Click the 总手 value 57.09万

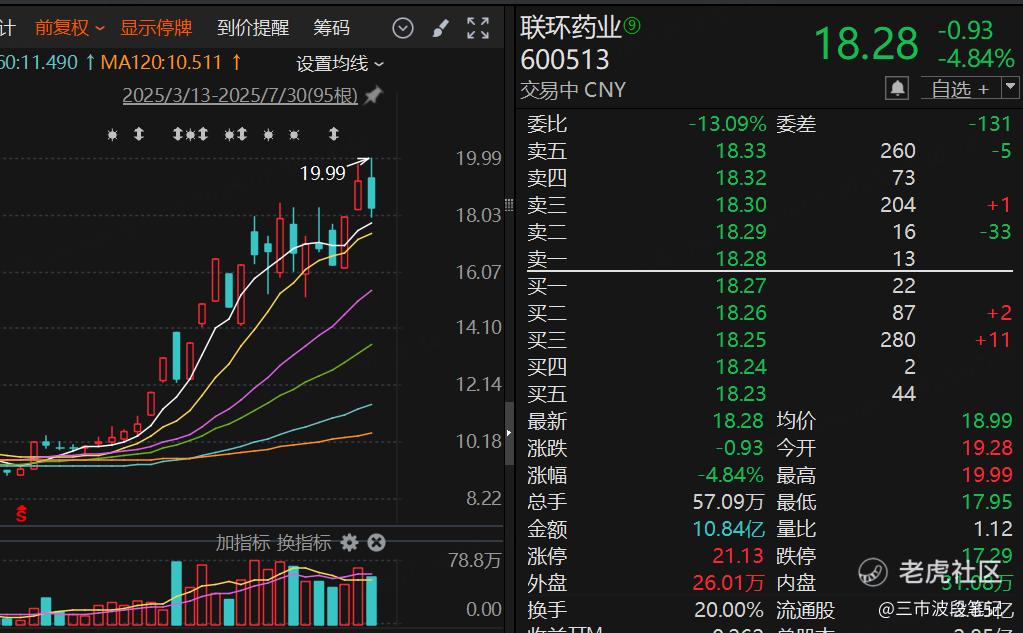point(728,502)
